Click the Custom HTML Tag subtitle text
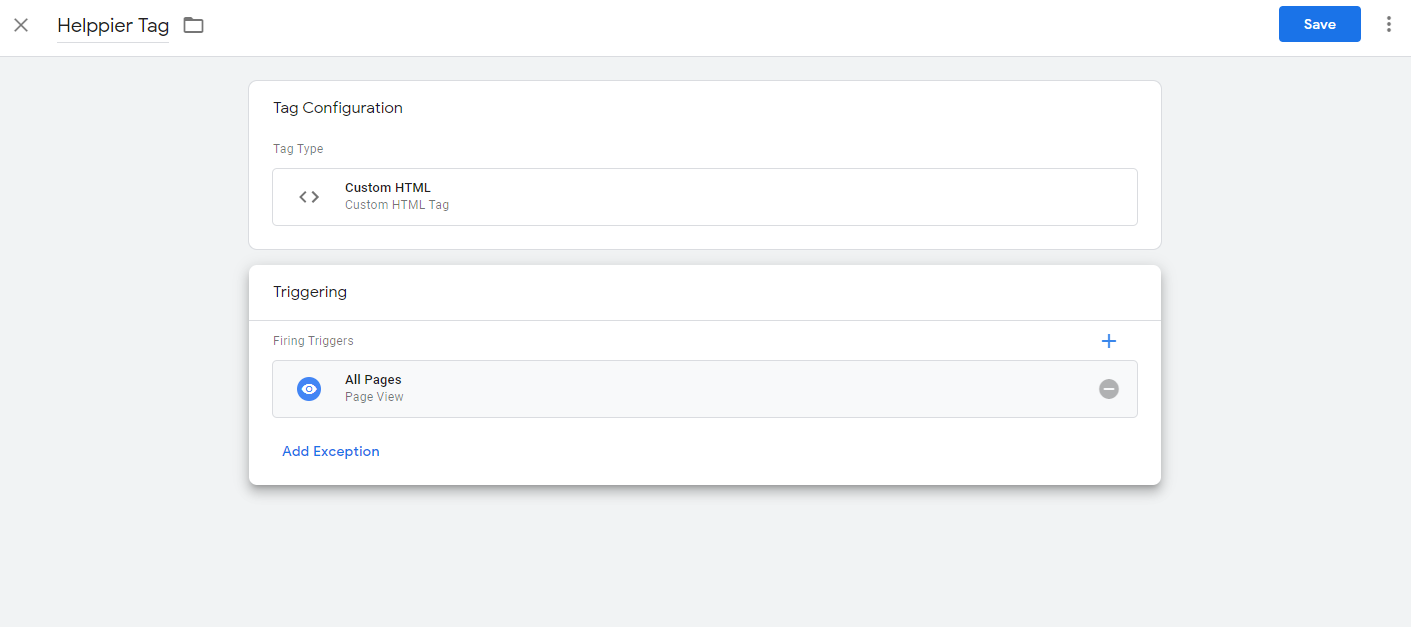 point(397,205)
